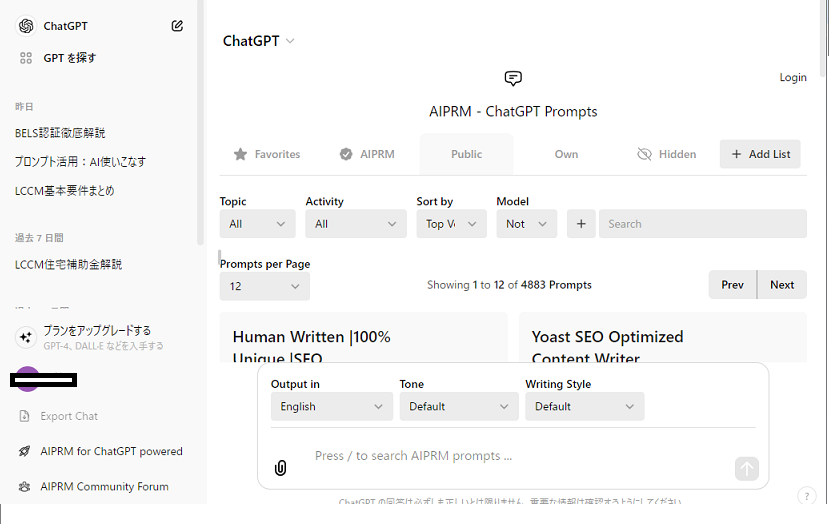Switch to the AIPRM tab
829x524 pixels.
[367, 154]
